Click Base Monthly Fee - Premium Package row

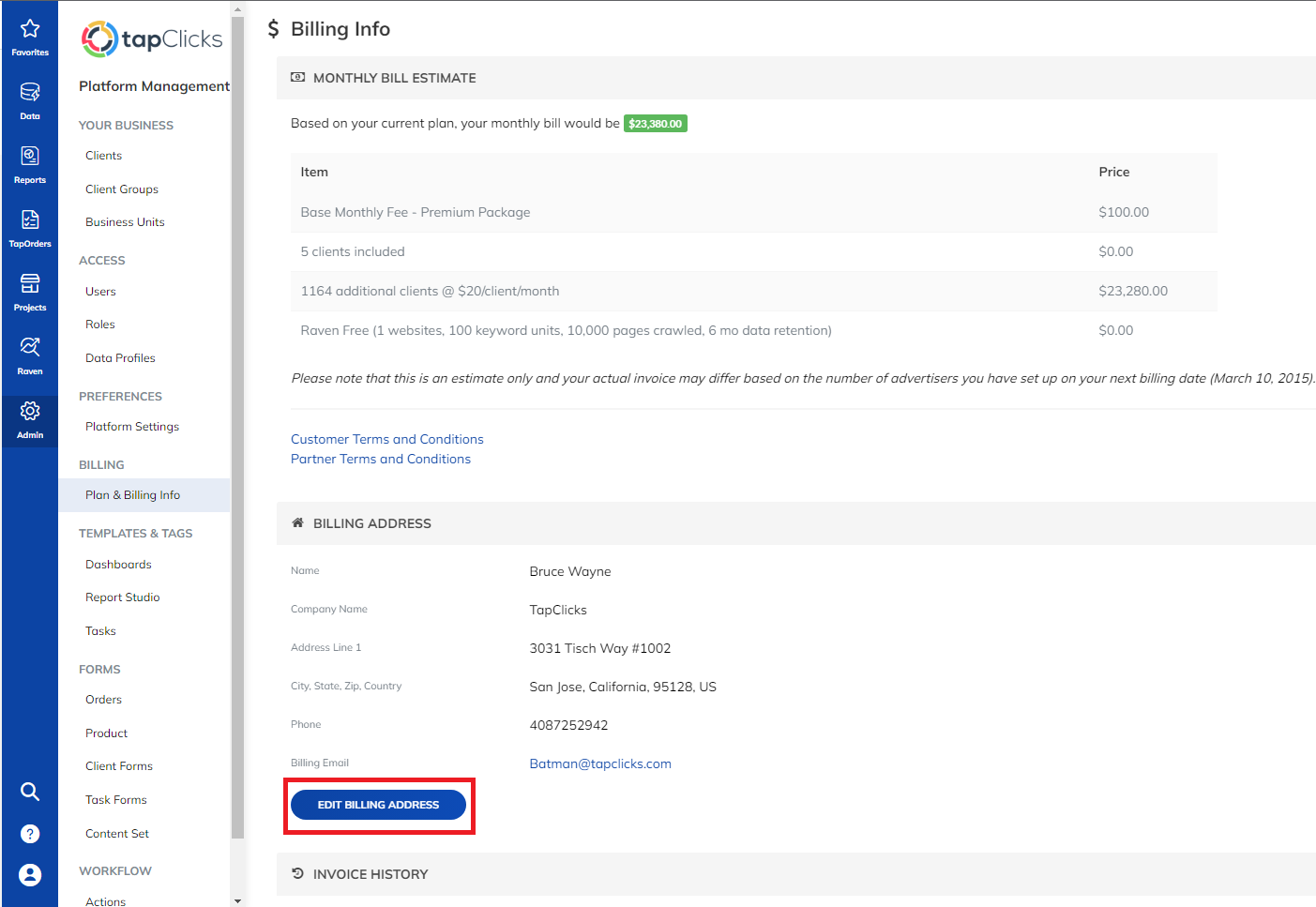(754, 212)
